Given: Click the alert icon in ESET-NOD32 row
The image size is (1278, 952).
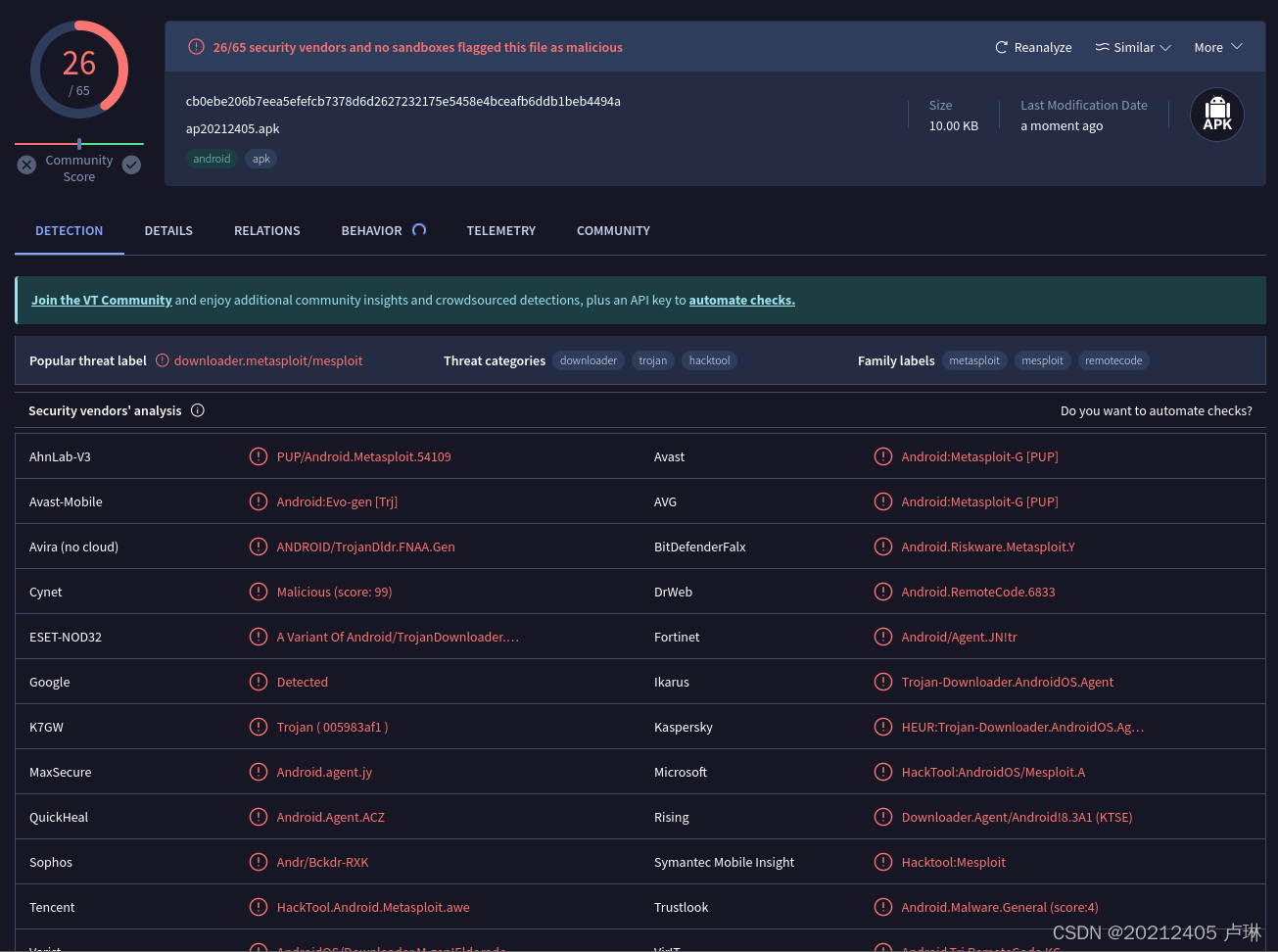Looking at the screenshot, I should point(259,637).
